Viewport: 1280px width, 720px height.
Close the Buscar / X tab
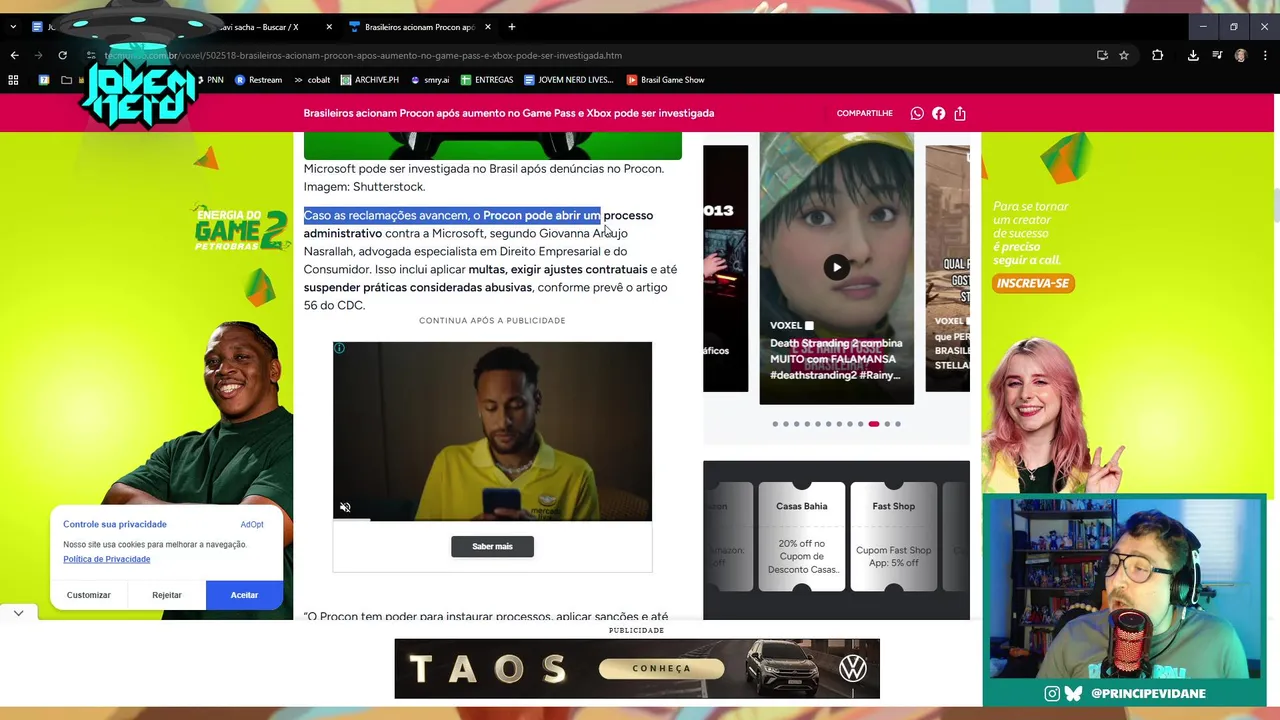point(328,27)
